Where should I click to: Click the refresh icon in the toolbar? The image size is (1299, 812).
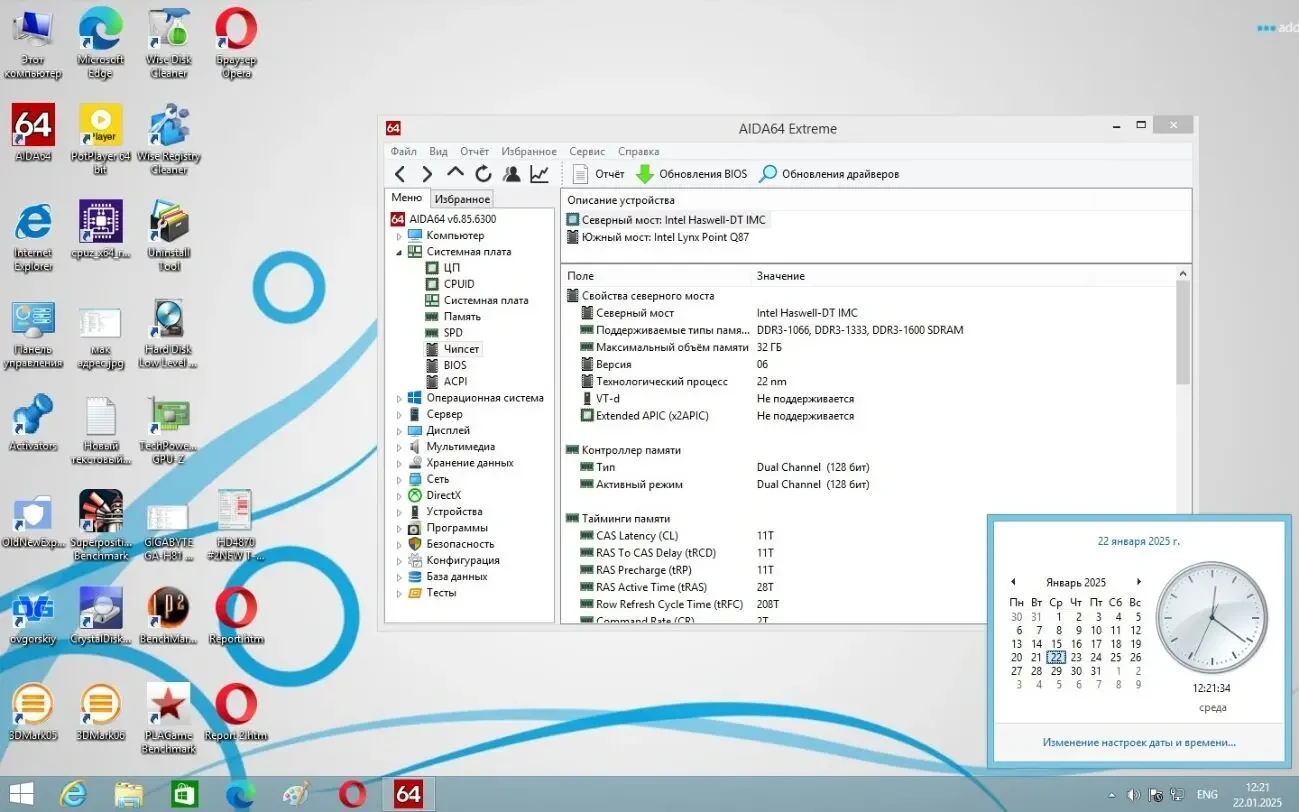483,173
